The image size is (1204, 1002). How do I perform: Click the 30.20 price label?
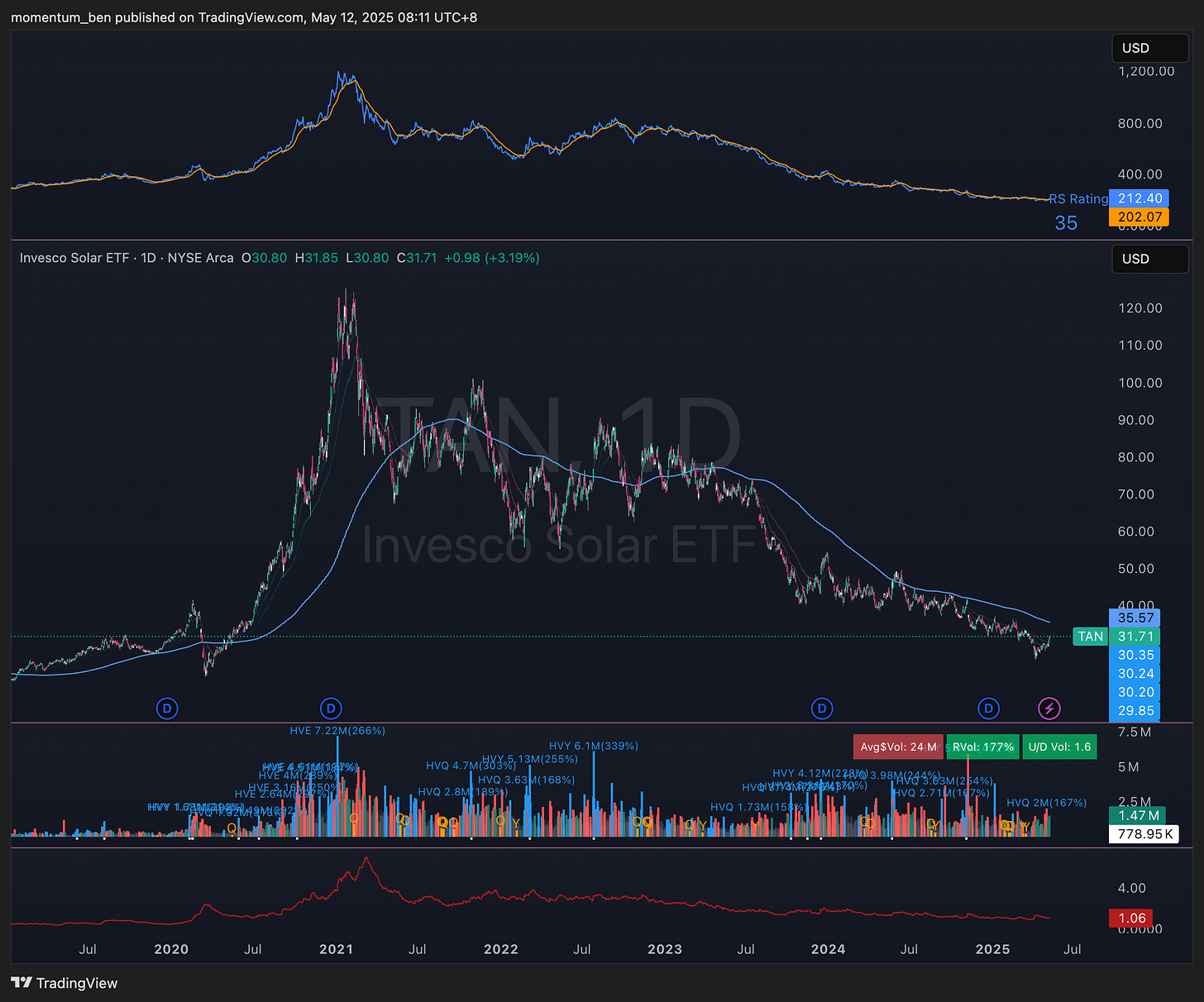(1135, 692)
